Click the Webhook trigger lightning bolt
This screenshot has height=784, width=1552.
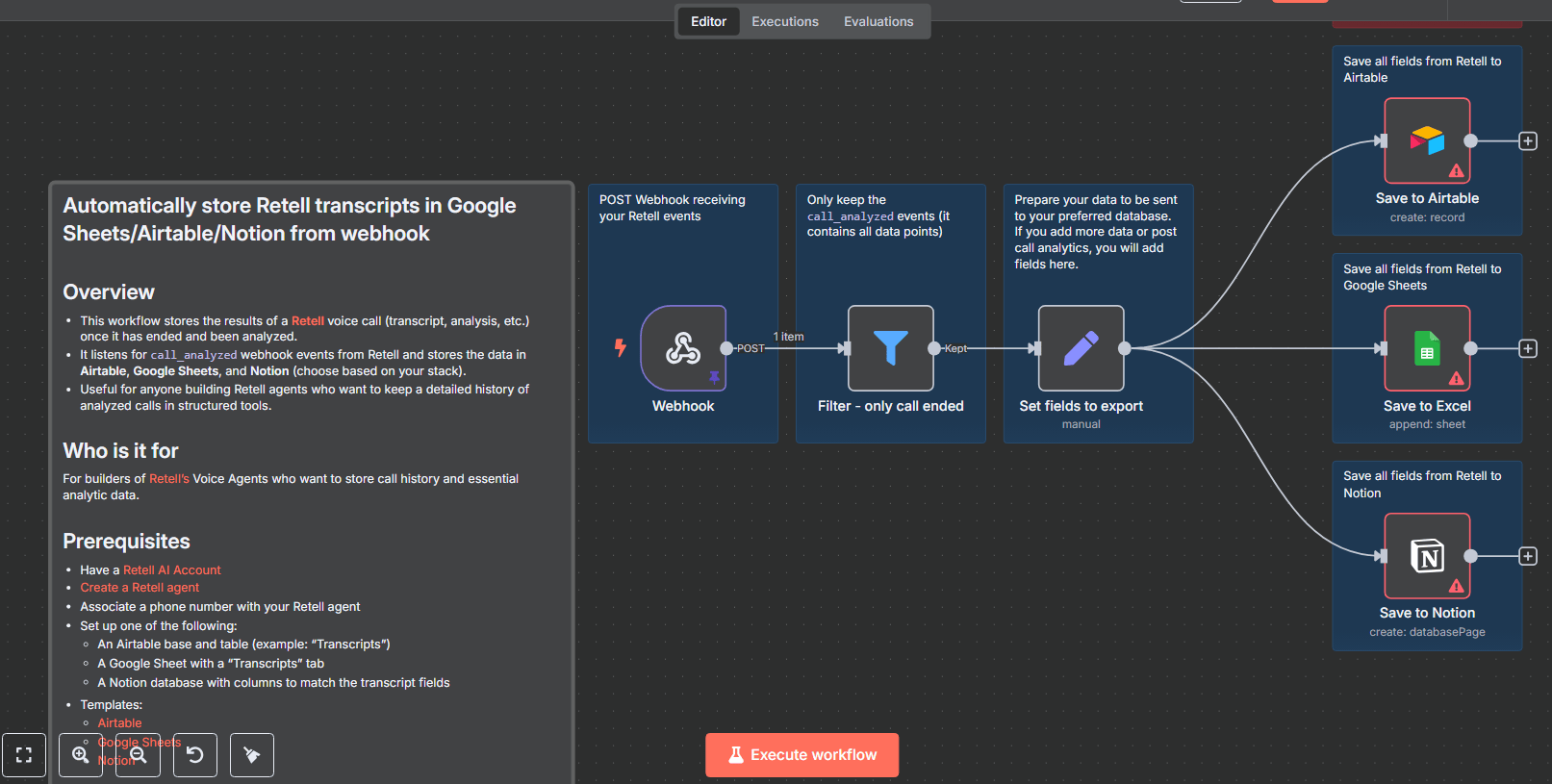[x=621, y=347]
